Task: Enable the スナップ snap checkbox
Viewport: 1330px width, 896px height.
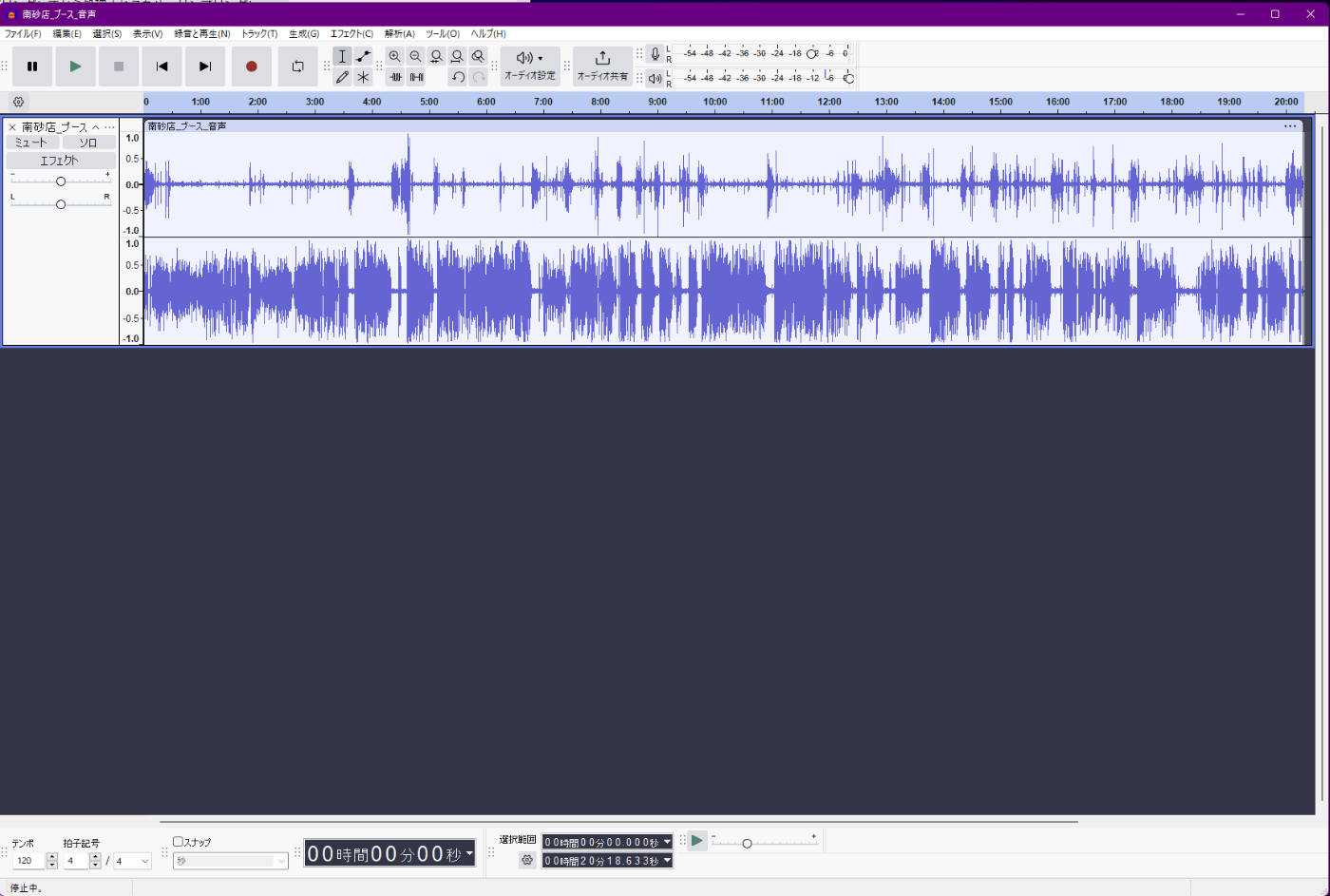Action: (178, 842)
